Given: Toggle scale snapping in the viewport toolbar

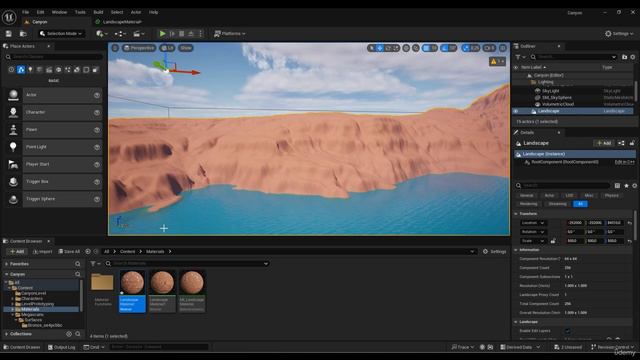Looking at the screenshot, I should (x=466, y=48).
